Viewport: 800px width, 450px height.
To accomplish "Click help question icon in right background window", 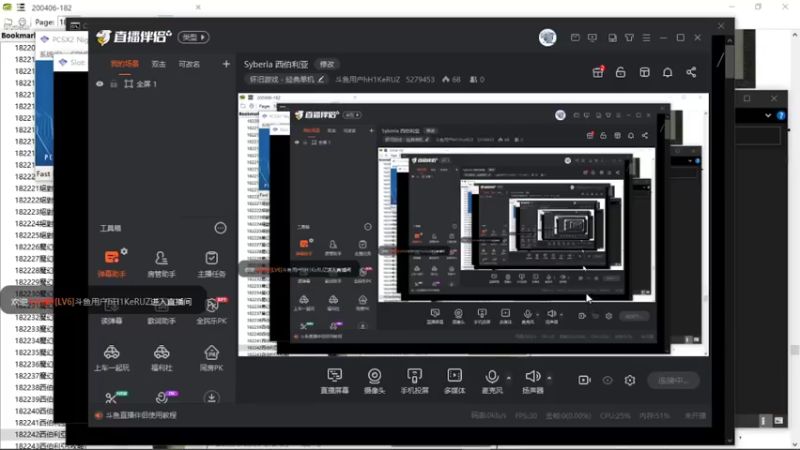I will point(781,115).
